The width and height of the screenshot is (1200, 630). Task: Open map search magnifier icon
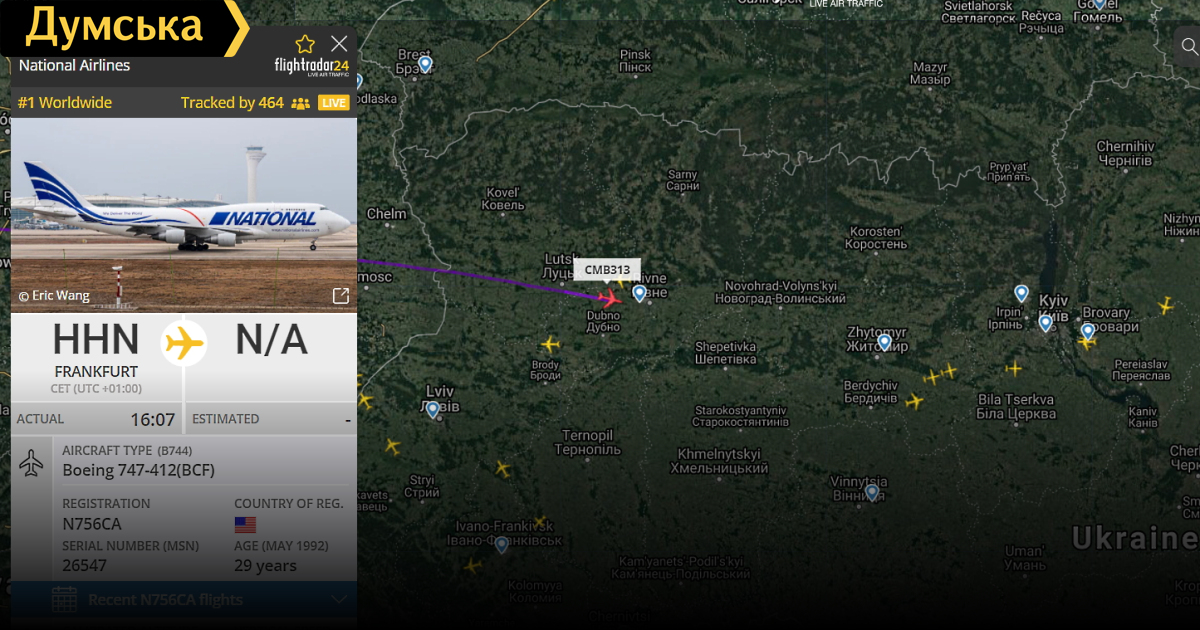tap(1189, 45)
